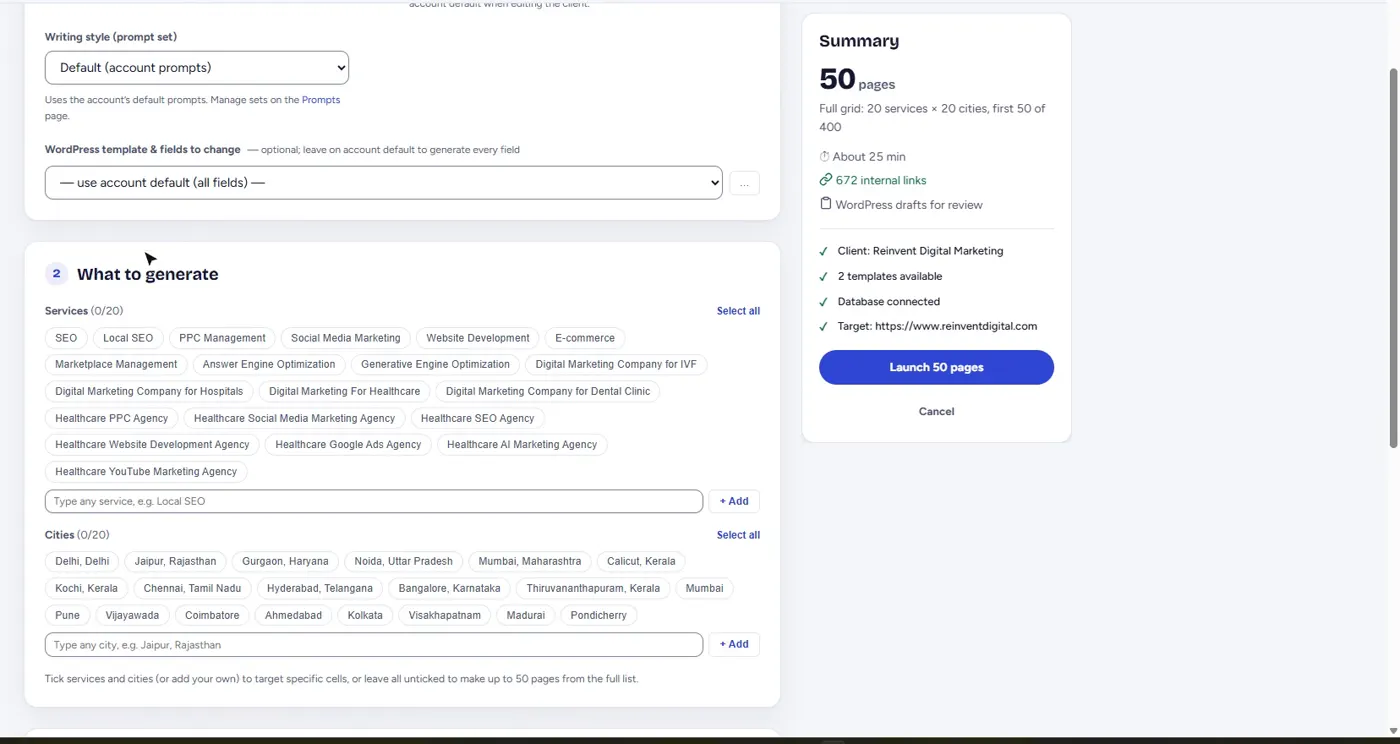Click the clipboard icon beside WordPress drafts
The image size is (1400, 744).
click(825, 204)
